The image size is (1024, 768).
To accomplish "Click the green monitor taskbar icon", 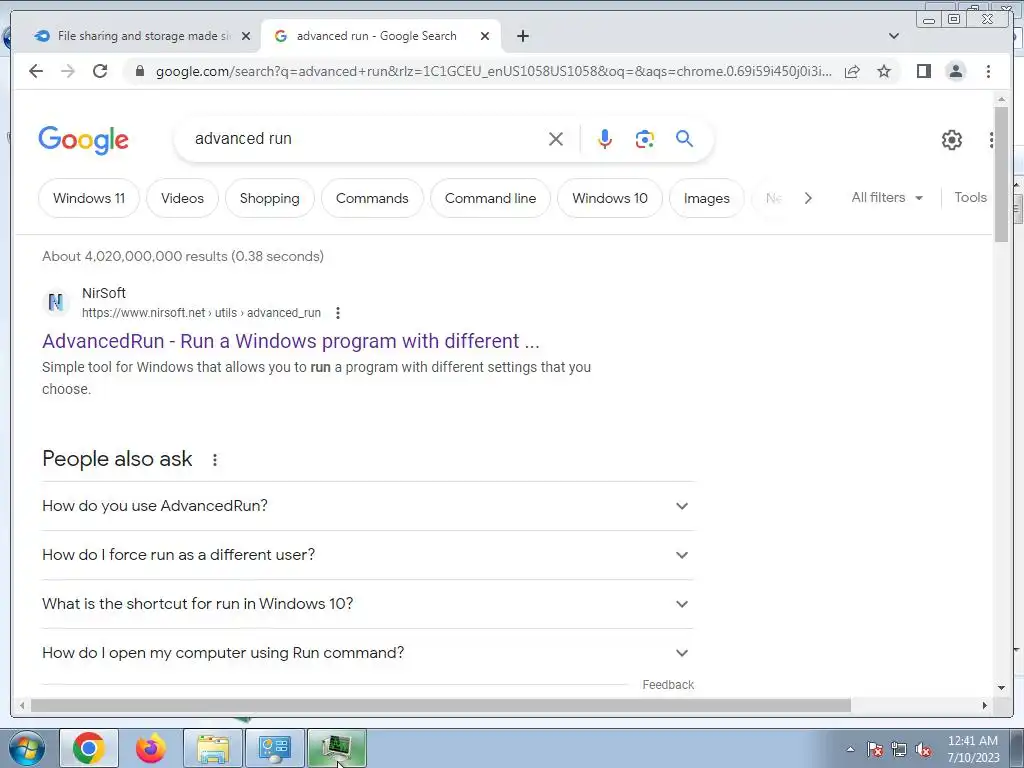I will point(336,748).
